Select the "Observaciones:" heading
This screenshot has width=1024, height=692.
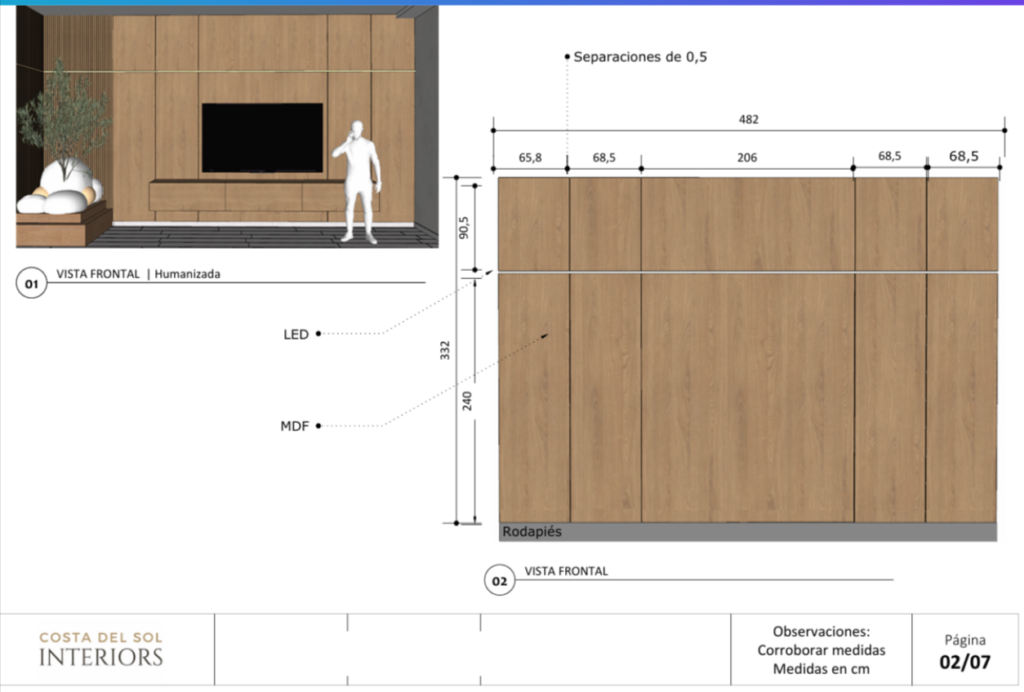click(822, 631)
